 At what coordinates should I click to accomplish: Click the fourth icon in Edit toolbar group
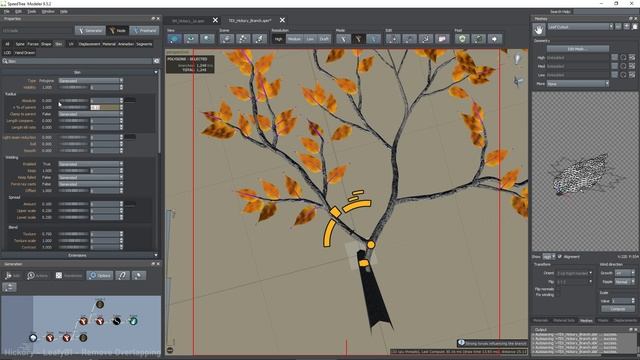click(442, 39)
